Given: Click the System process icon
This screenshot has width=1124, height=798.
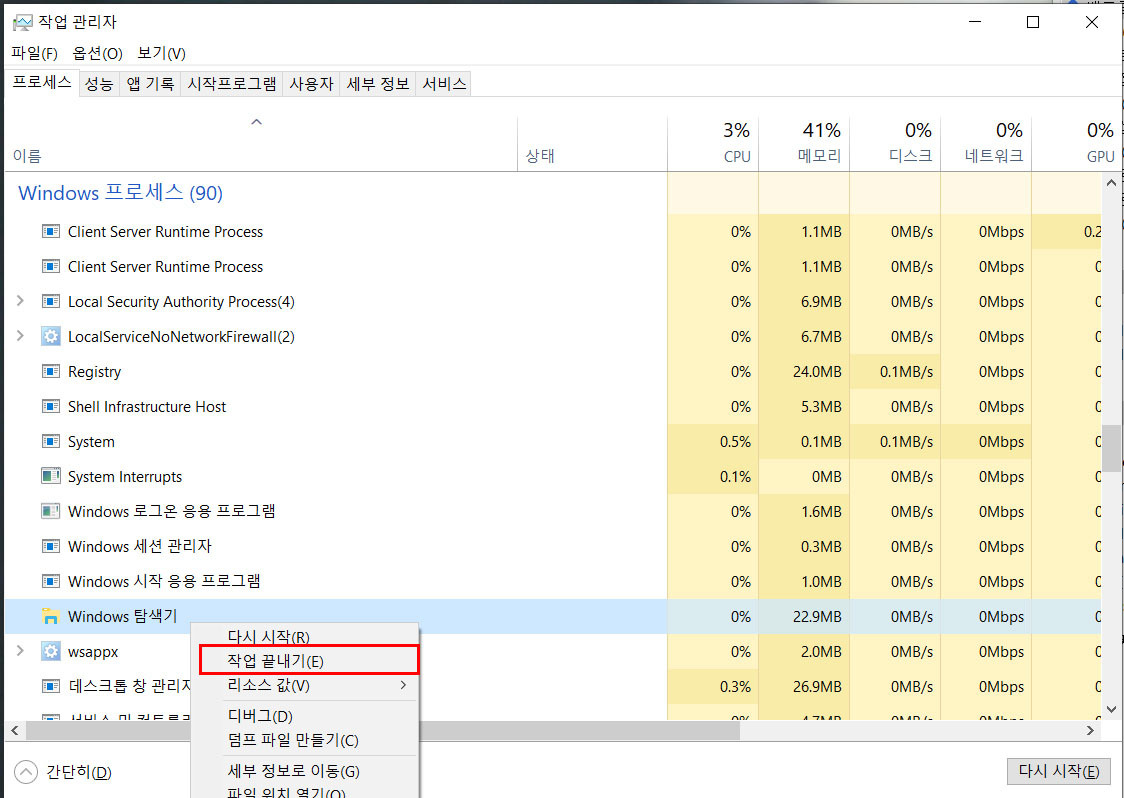Looking at the screenshot, I should pos(50,442).
